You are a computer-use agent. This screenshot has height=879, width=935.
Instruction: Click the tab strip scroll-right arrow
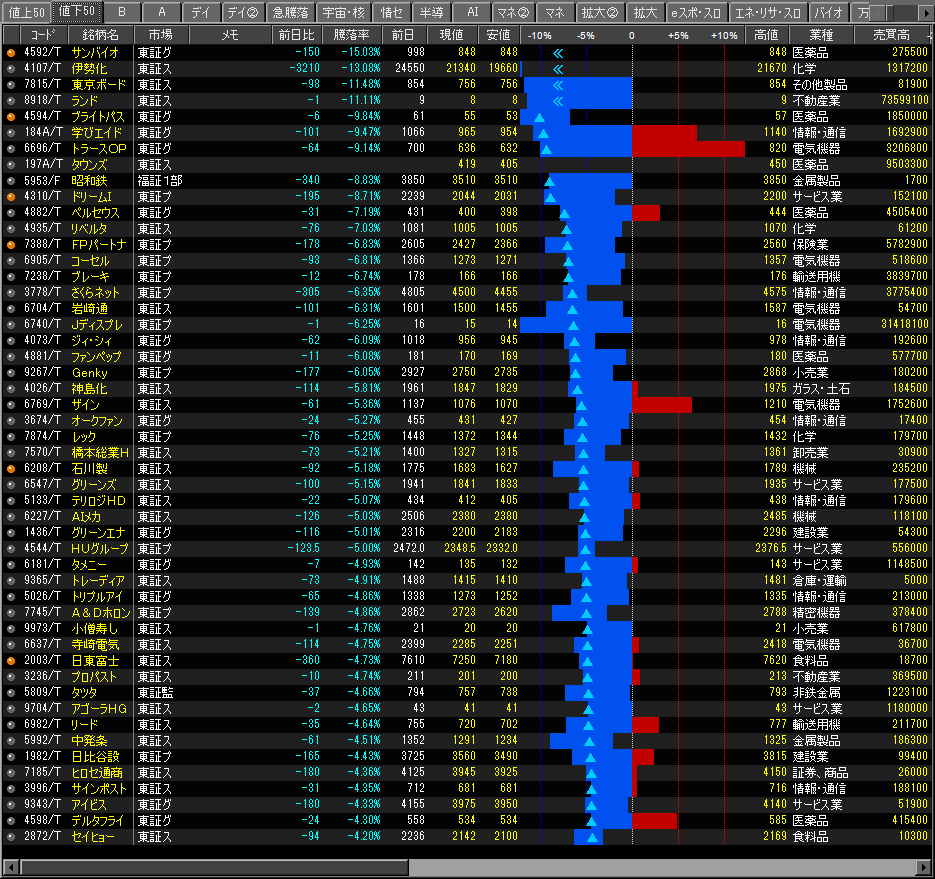pyautogui.click(x=925, y=13)
